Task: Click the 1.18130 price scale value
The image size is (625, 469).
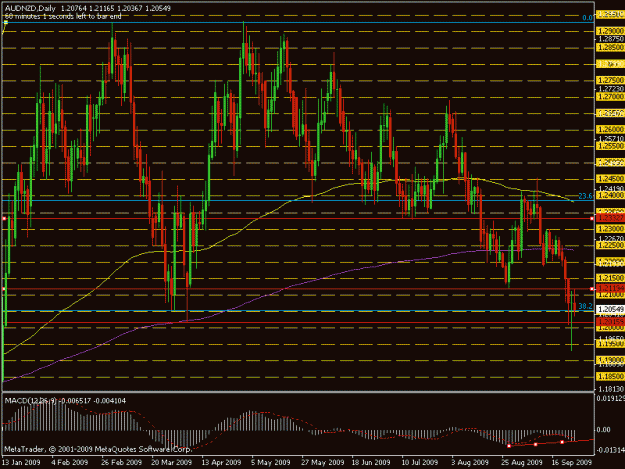Action: [611, 389]
